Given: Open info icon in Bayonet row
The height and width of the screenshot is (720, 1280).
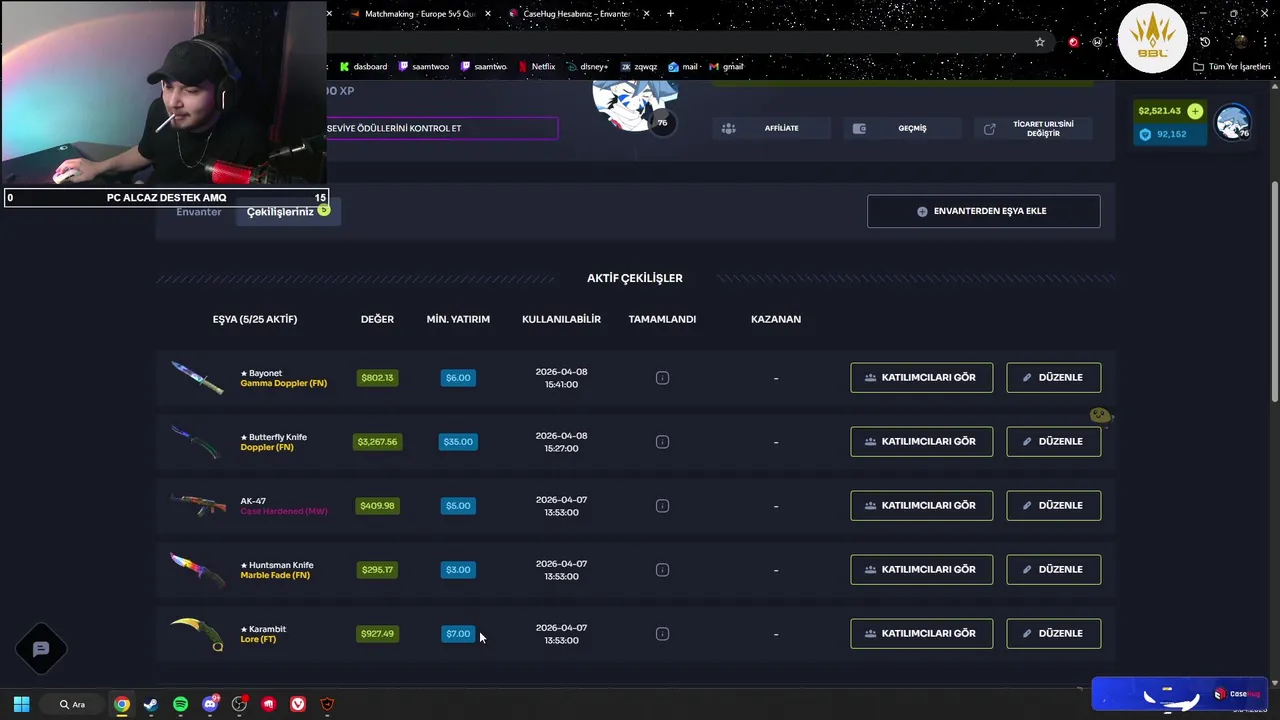Looking at the screenshot, I should pos(662,378).
